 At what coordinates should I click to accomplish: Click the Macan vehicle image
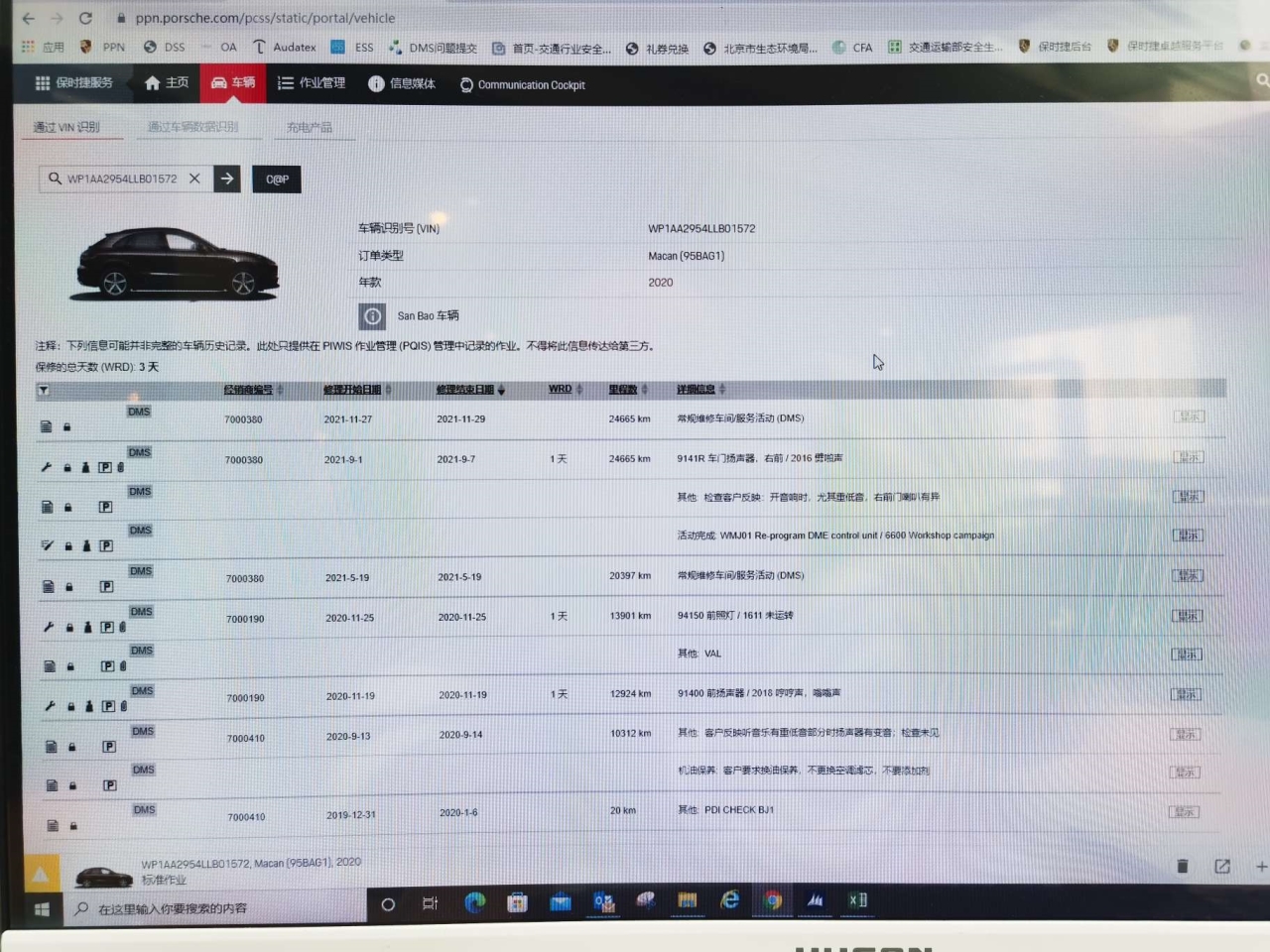coord(177,263)
